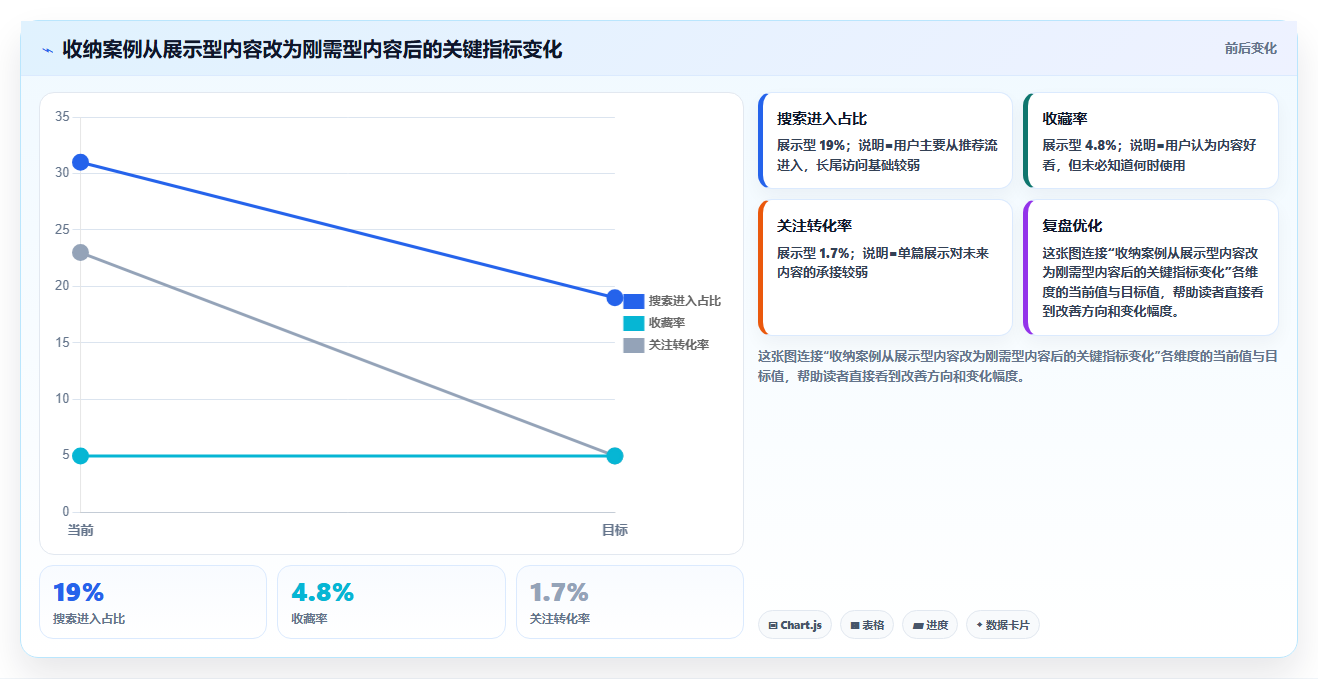Select the cyan data point at 当前
This screenshot has height=679, width=1318.
tap(81, 456)
